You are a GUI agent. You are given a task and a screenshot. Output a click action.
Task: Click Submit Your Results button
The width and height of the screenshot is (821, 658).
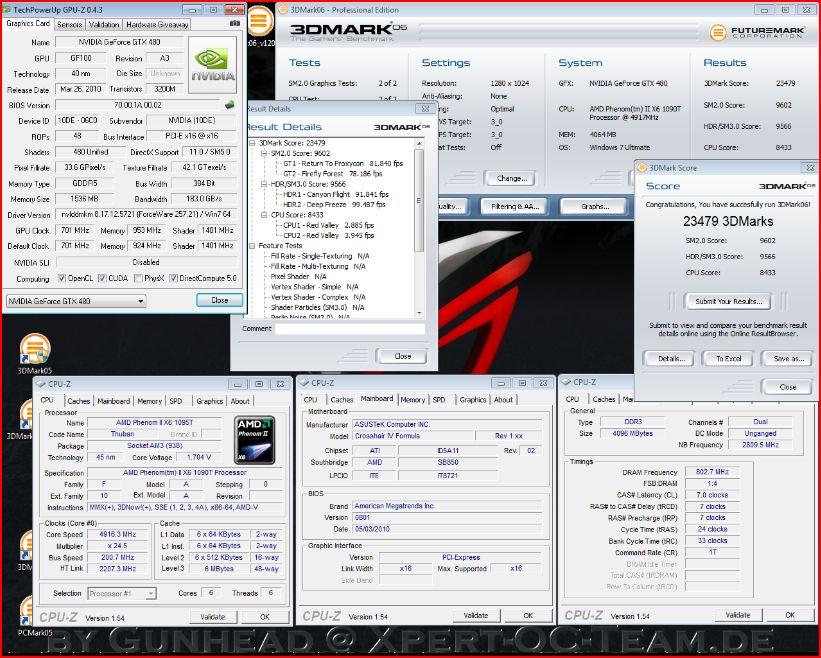click(x=728, y=301)
